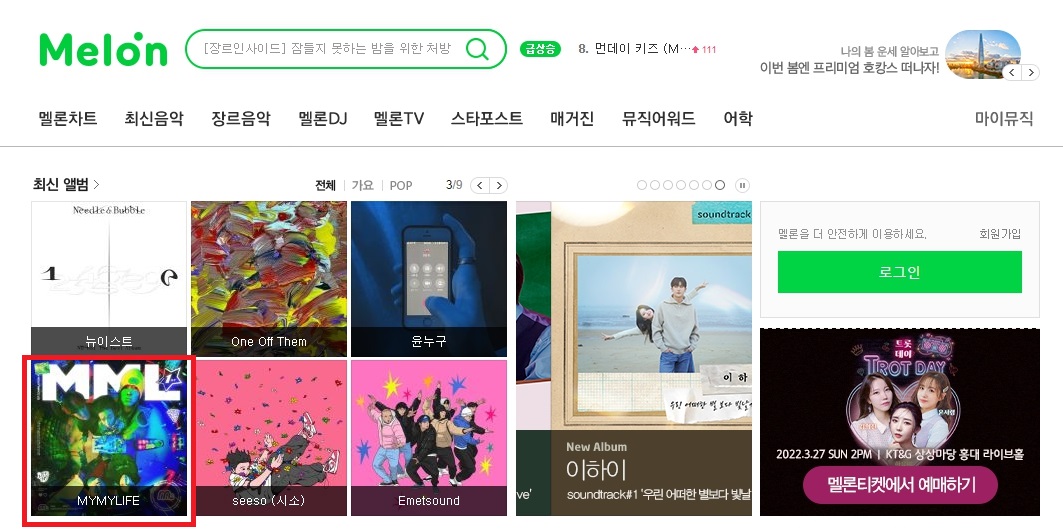The image size is (1063, 531).
Task: Select the fourth banner indicator dot
Action: click(681, 185)
